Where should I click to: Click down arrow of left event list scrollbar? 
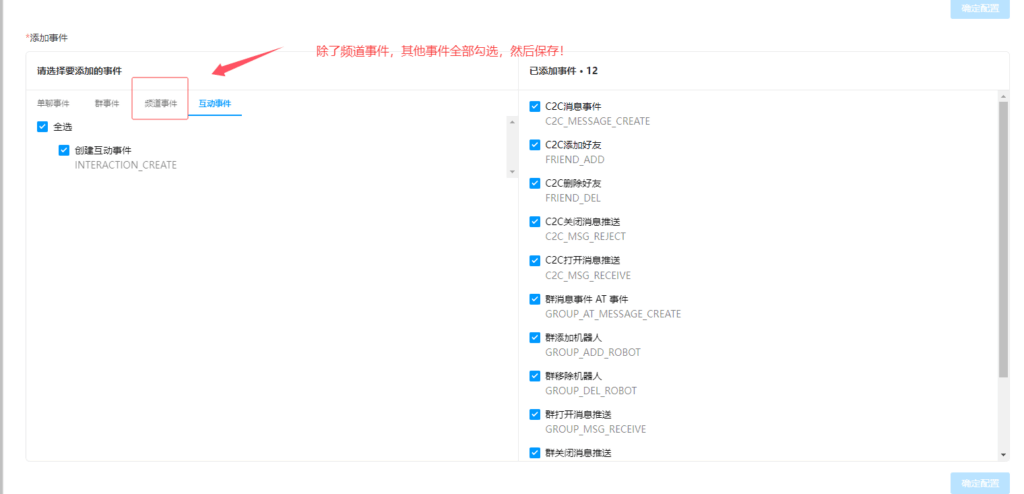click(x=512, y=172)
